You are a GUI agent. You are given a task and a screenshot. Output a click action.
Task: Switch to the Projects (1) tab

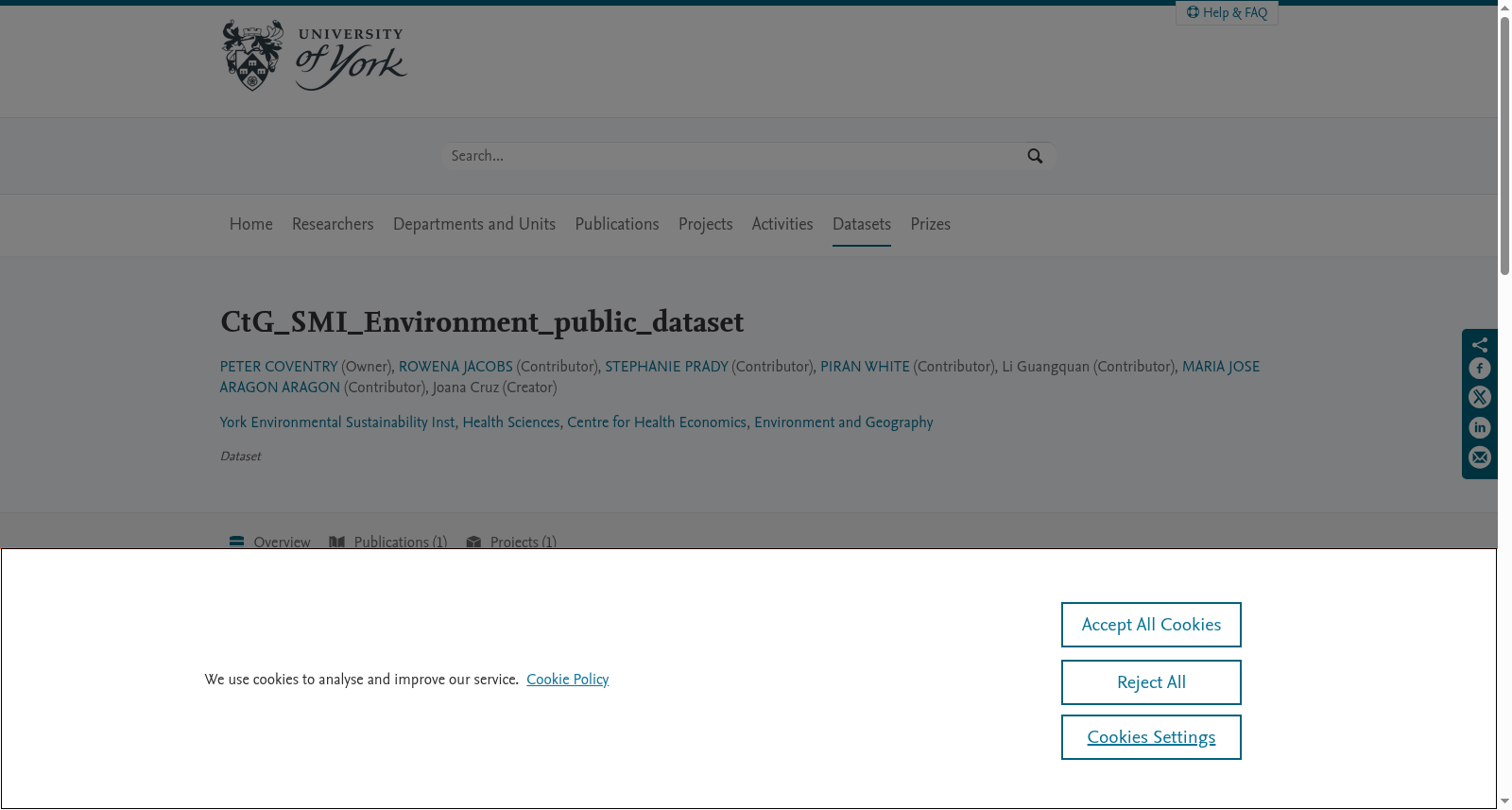click(511, 541)
